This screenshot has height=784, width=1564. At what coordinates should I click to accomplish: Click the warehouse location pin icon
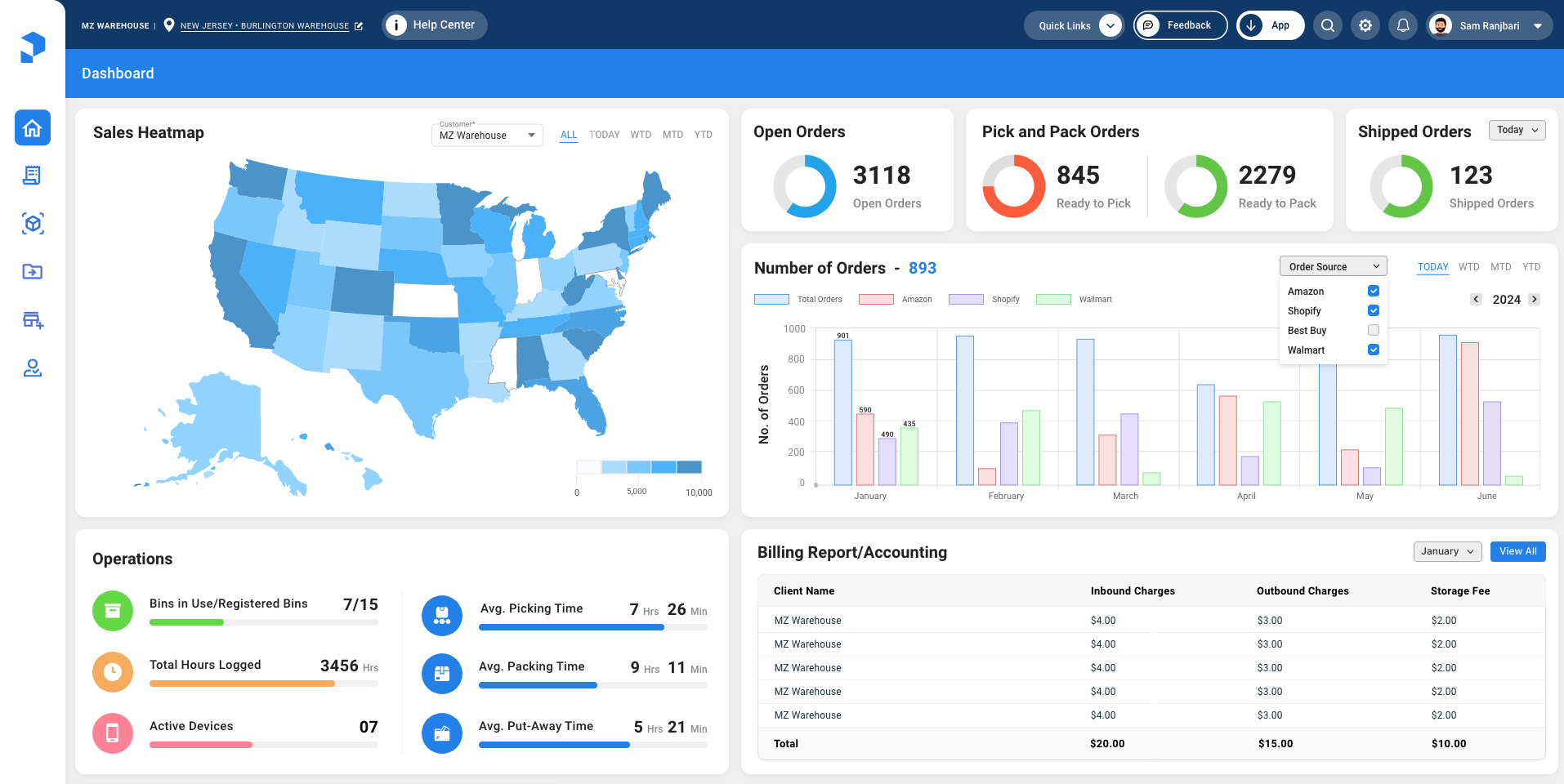pos(169,24)
